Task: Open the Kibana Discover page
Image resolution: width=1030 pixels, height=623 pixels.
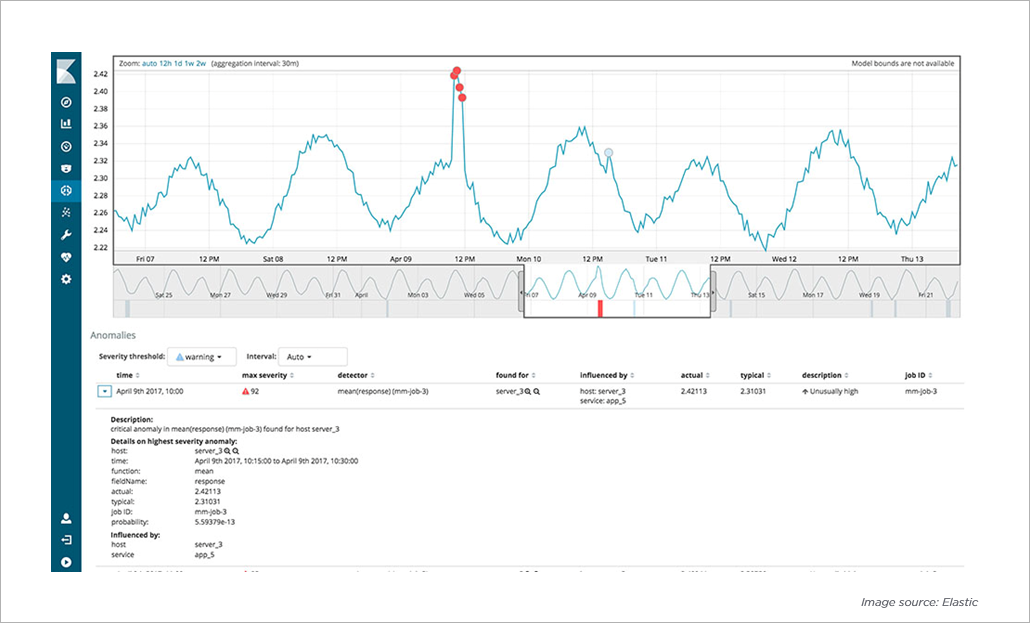Action: (66, 101)
